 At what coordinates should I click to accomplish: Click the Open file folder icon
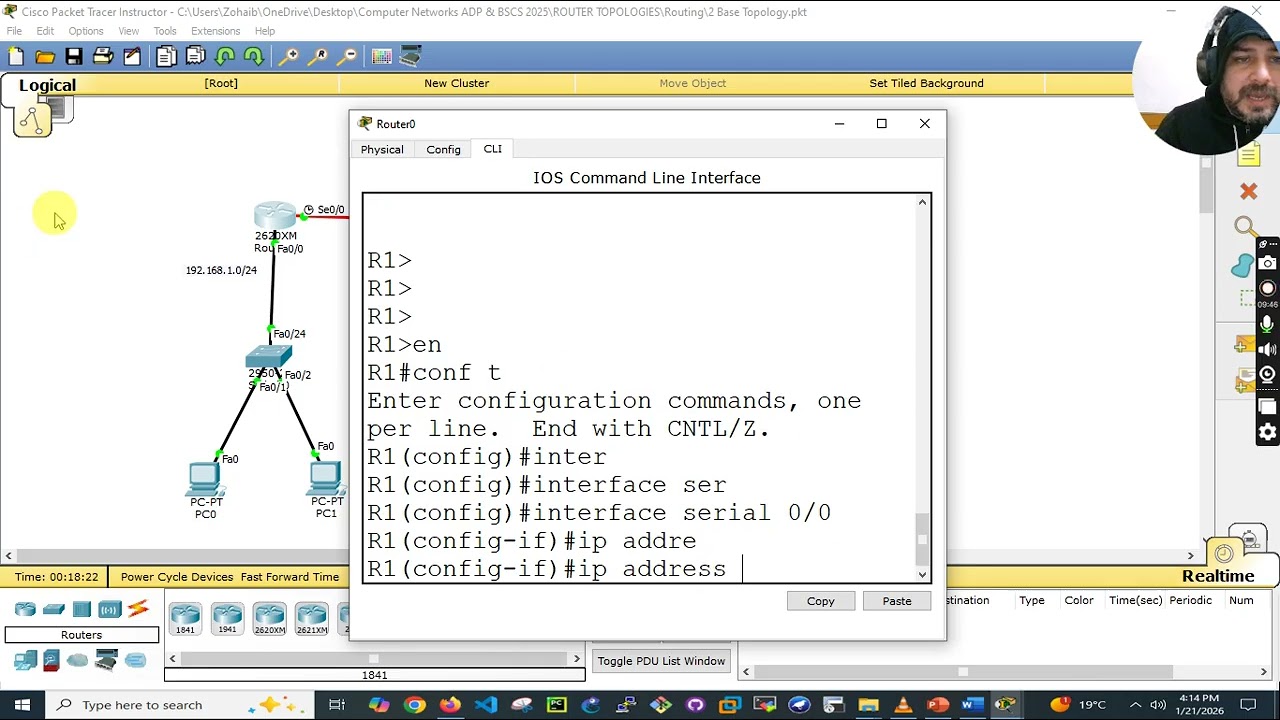[x=45, y=57]
